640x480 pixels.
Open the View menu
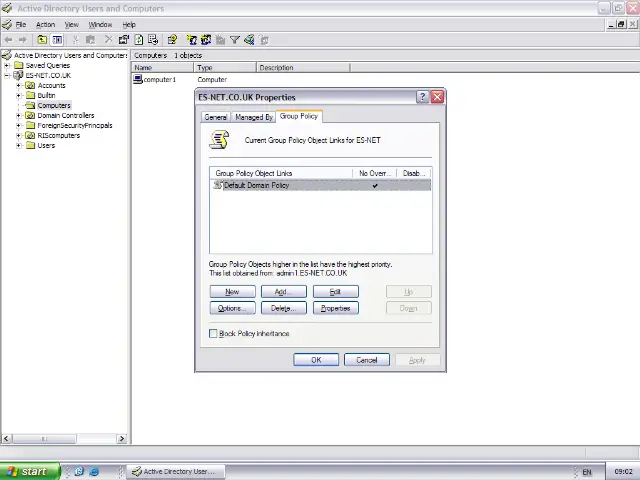(71, 24)
